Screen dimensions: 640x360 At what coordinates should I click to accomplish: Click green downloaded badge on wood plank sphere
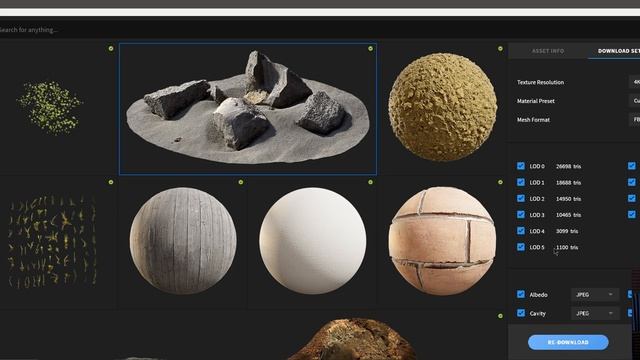[241, 182]
